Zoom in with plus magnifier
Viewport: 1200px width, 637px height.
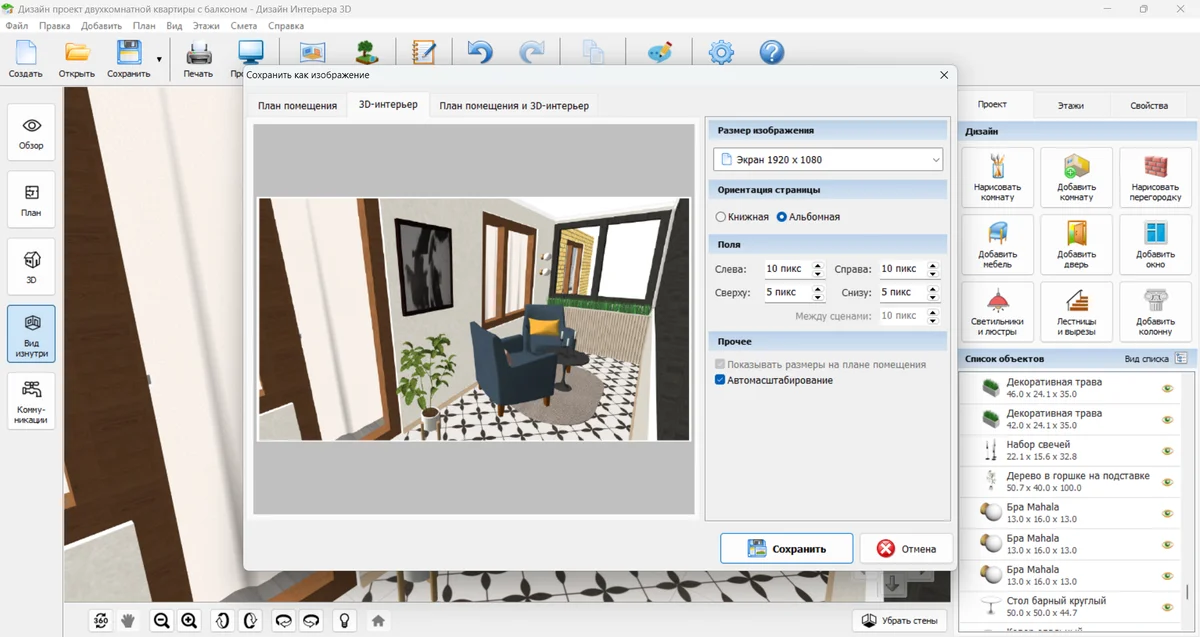point(189,621)
